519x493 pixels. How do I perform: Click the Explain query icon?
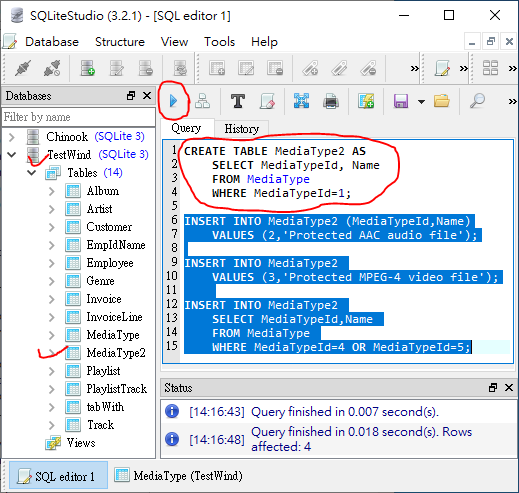[202, 101]
